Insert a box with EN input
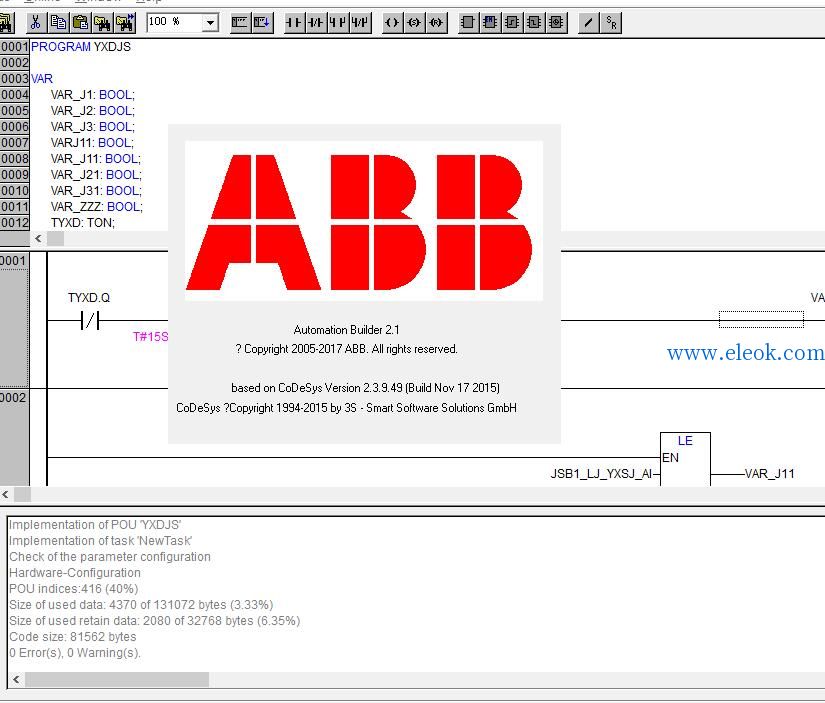The image size is (825, 703). pos(490,22)
